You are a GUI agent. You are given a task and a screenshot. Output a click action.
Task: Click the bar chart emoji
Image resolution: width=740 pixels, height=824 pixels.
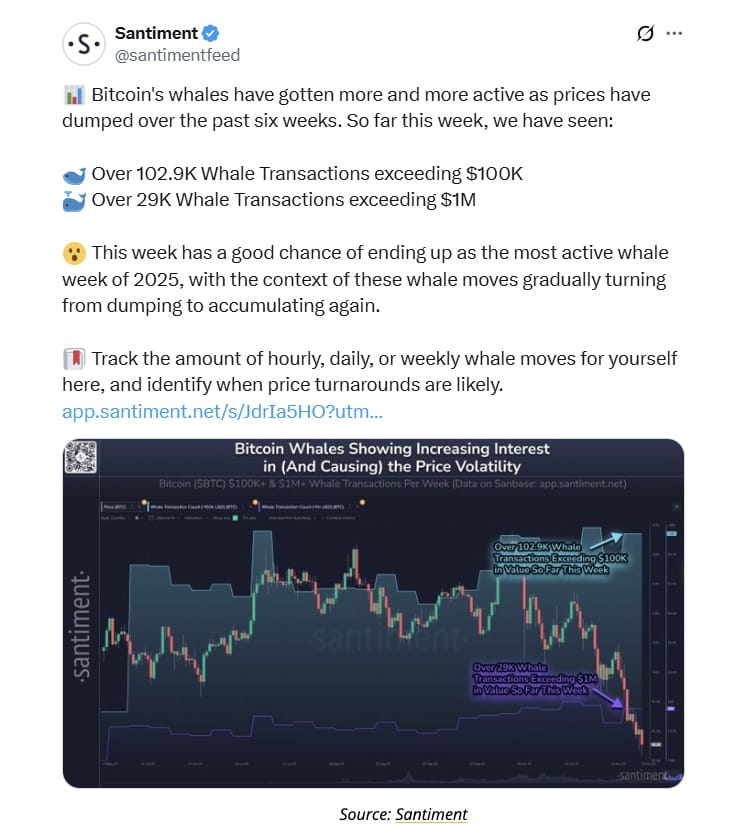point(74,95)
